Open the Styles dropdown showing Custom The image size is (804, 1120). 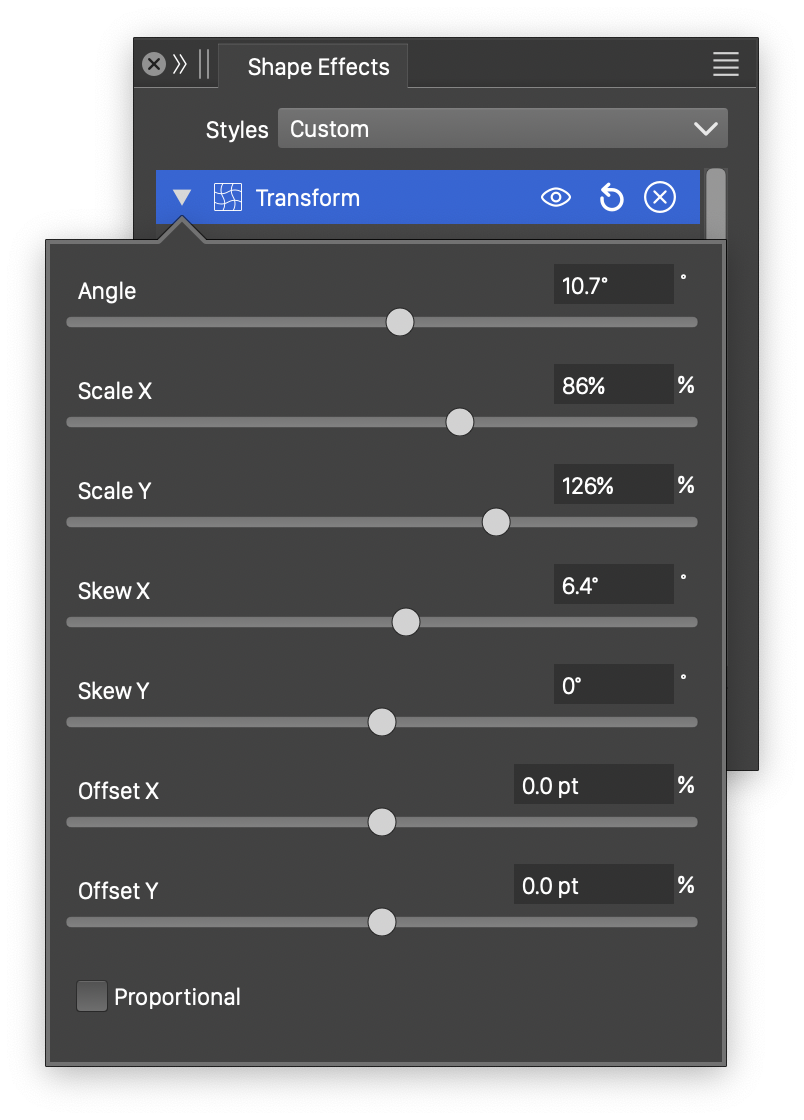[502, 129]
